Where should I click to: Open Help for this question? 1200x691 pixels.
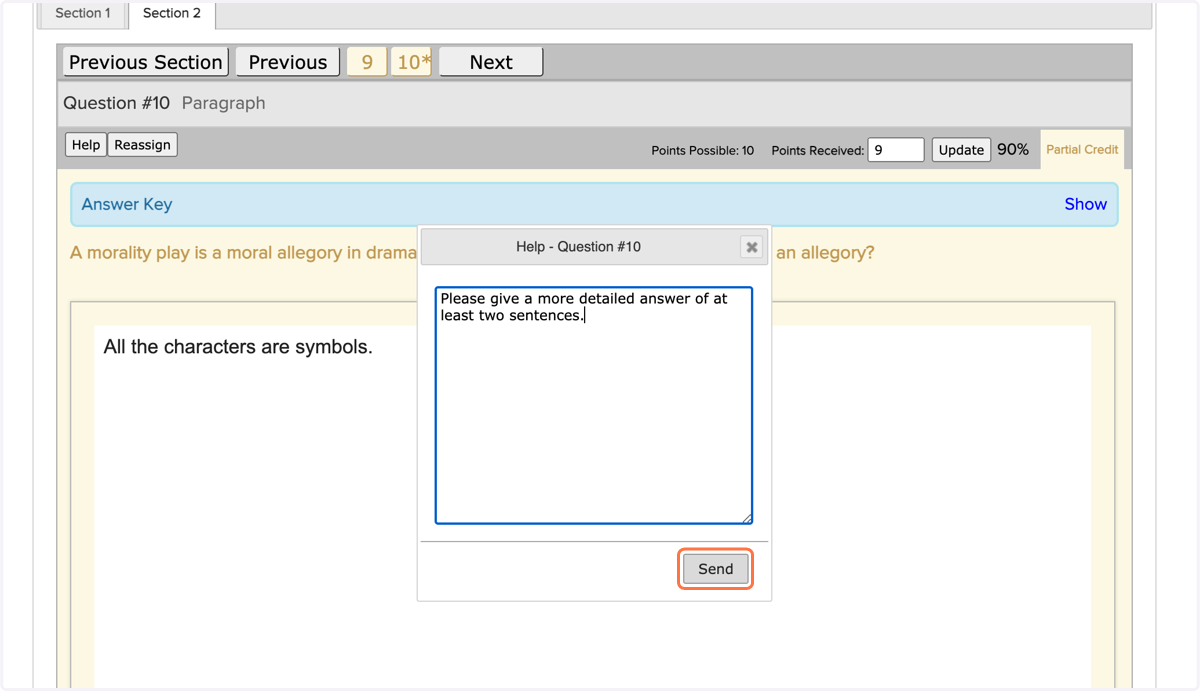[86, 145]
